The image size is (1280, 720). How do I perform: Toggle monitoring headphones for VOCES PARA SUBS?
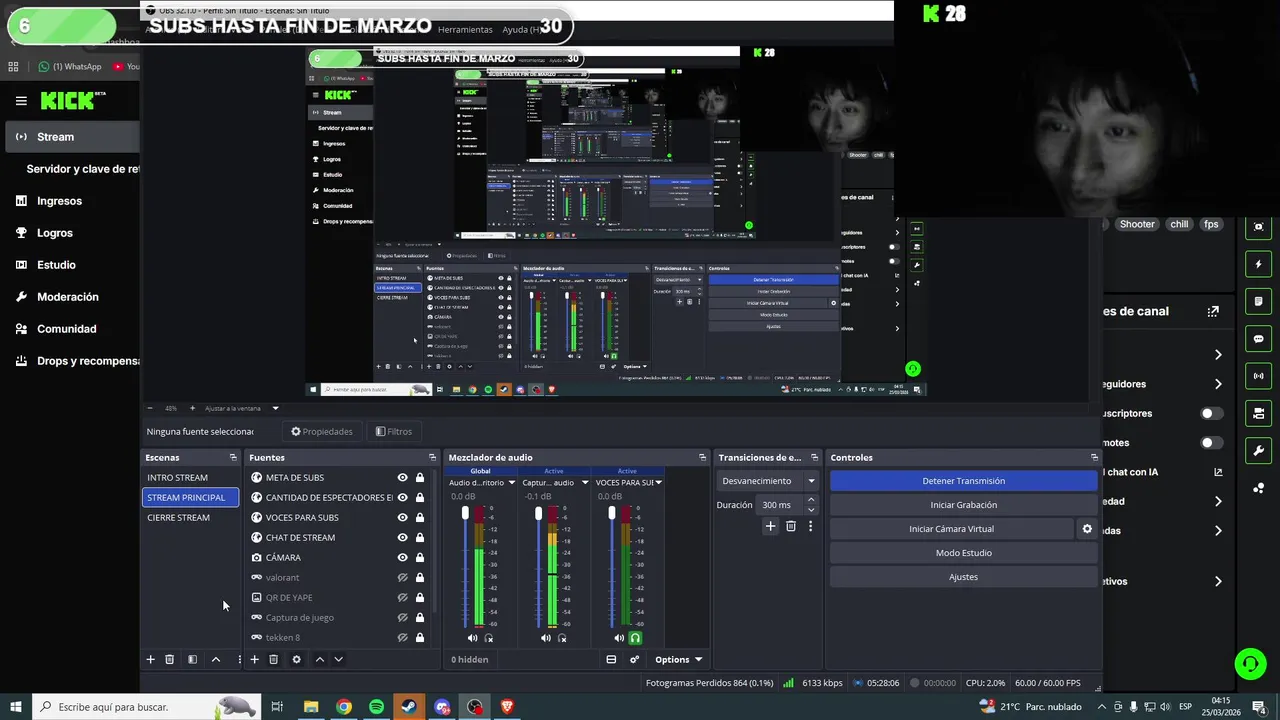coord(635,638)
